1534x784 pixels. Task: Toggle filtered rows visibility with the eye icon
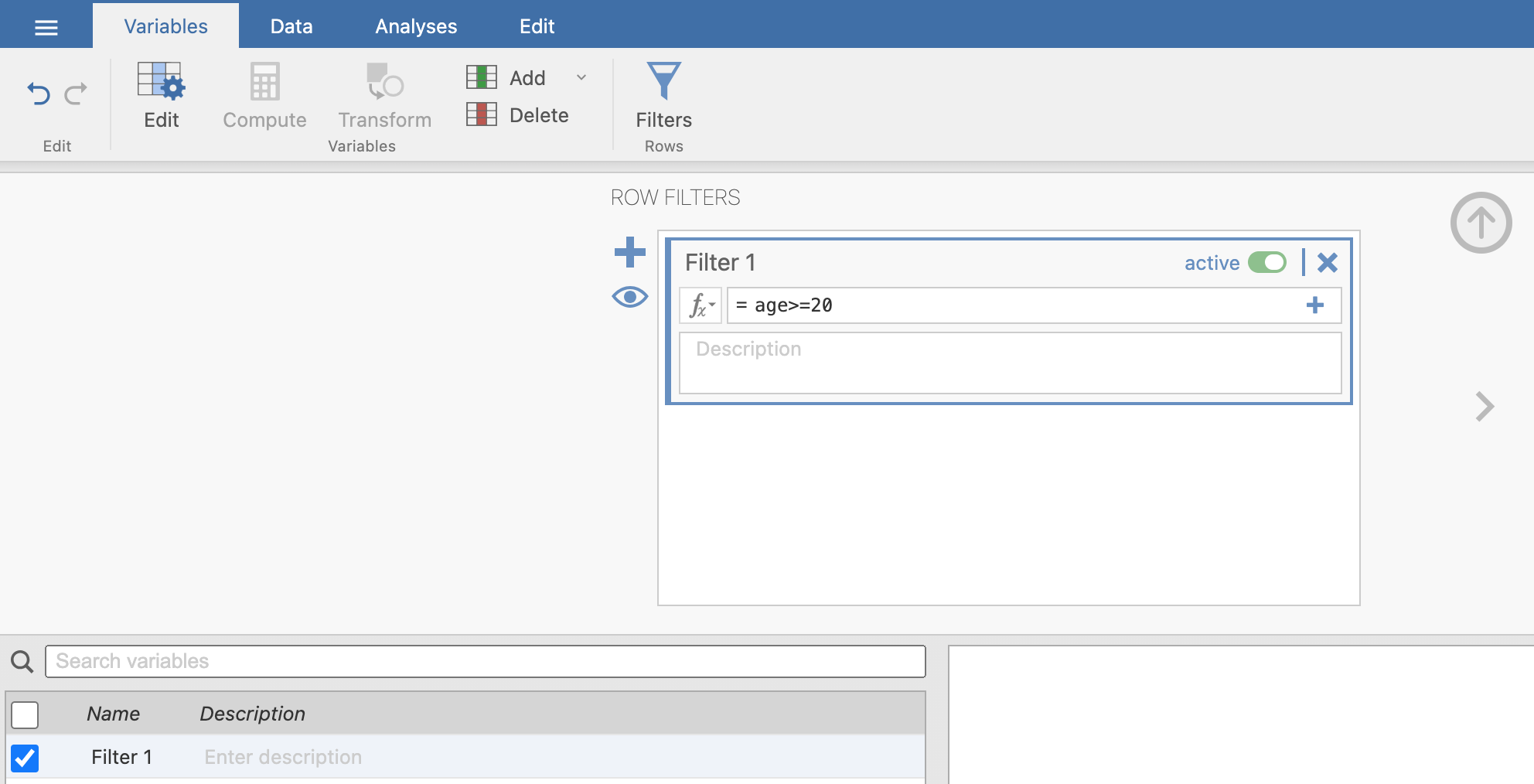[629, 297]
